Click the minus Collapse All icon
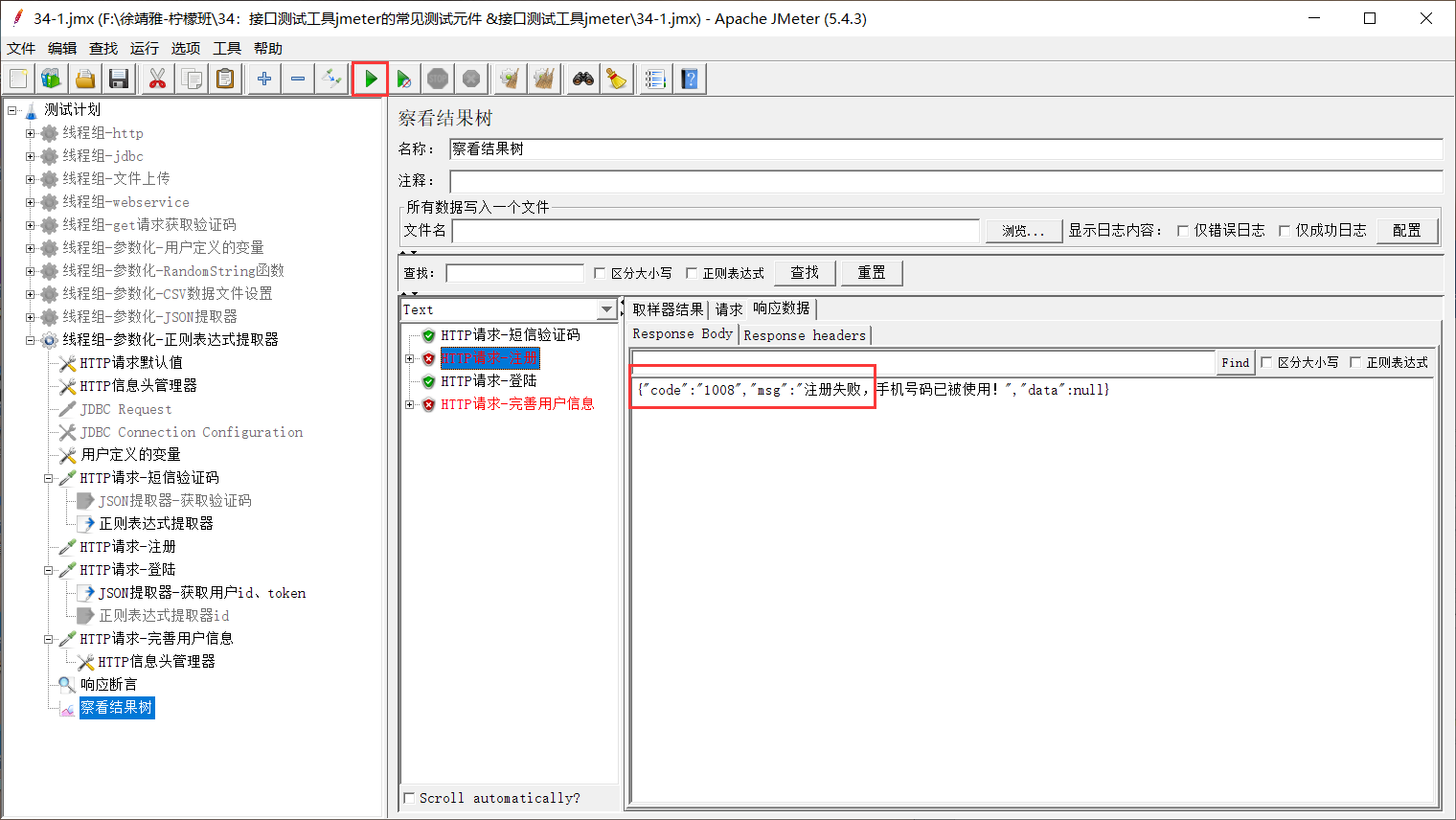Image resolution: width=1456 pixels, height=820 pixels. point(298,79)
